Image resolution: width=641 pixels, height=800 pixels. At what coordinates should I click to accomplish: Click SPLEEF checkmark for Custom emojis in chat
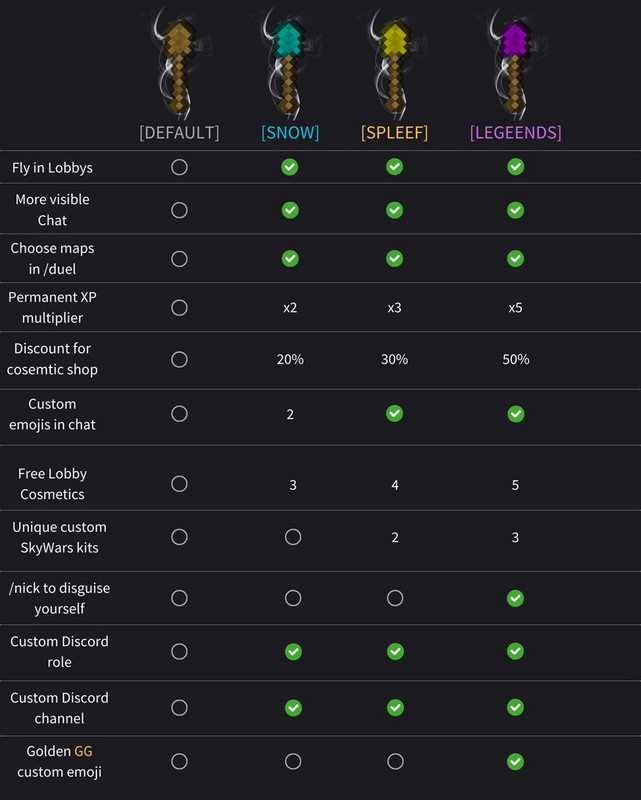coord(395,413)
